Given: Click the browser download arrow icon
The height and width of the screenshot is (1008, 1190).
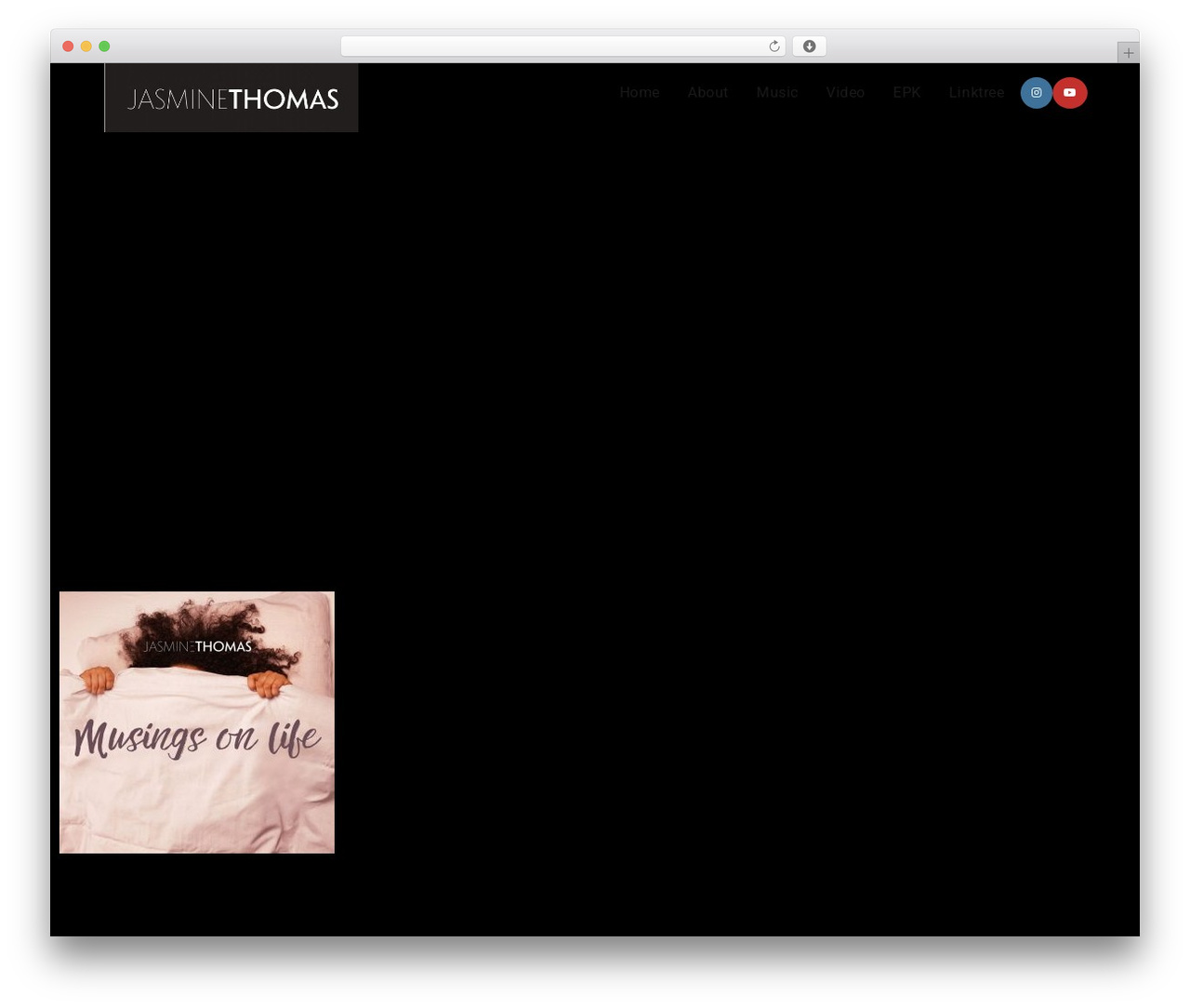Looking at the screenshot, I should click(x=810, y=46).
